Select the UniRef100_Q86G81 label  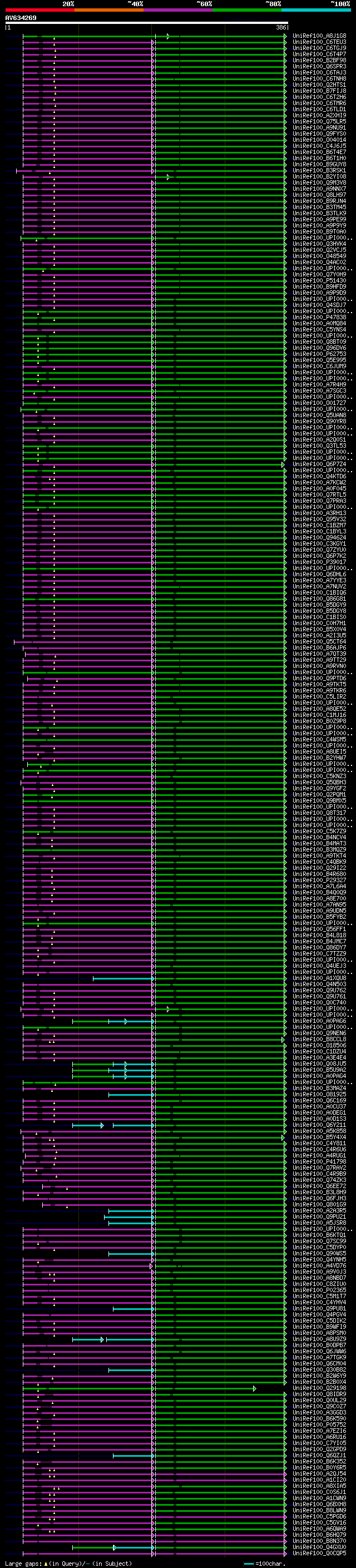[x=319, y=599]
